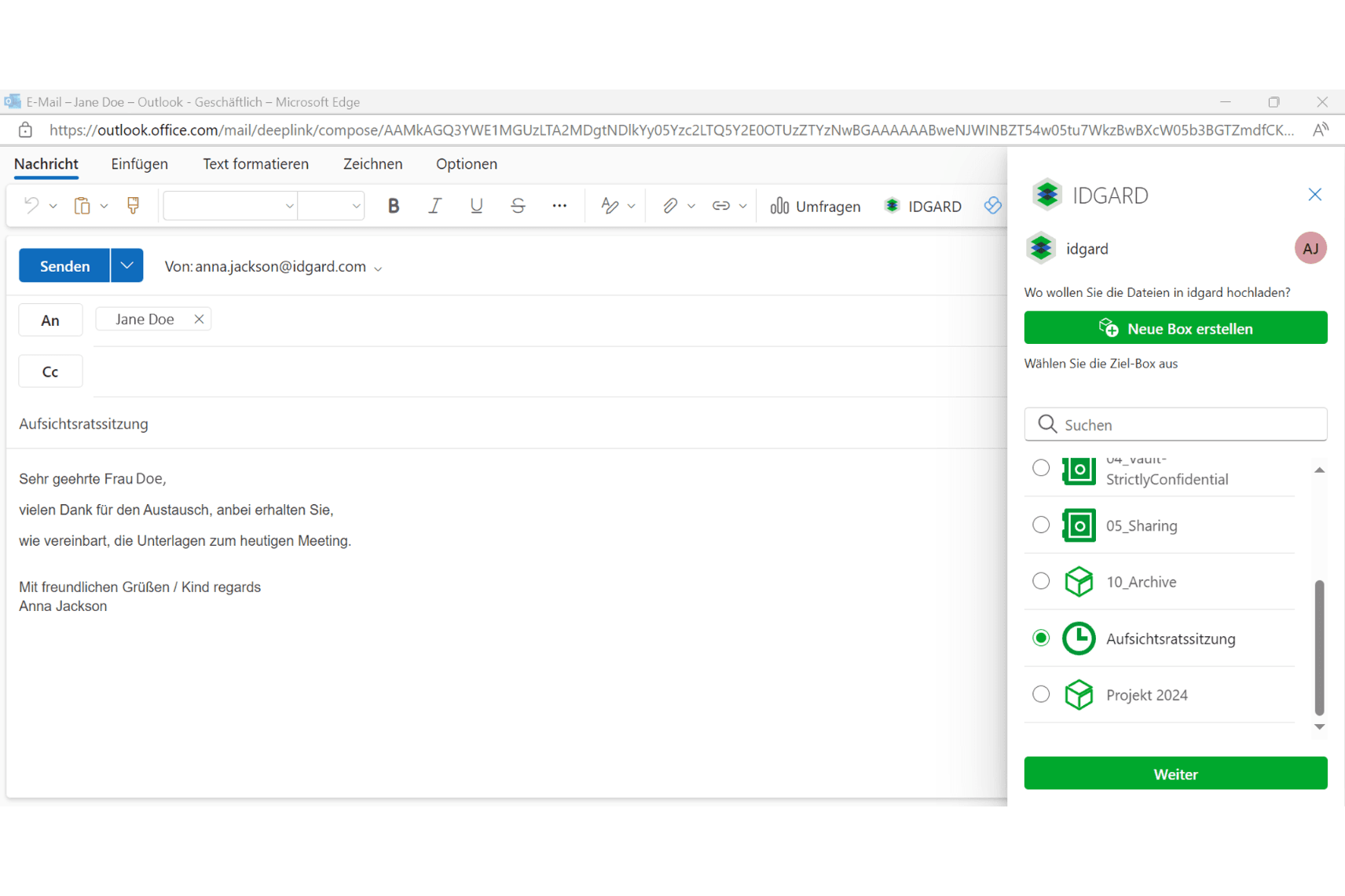Click into the Suchen search field
1345x896 pixels.
tap(1175, 424)
